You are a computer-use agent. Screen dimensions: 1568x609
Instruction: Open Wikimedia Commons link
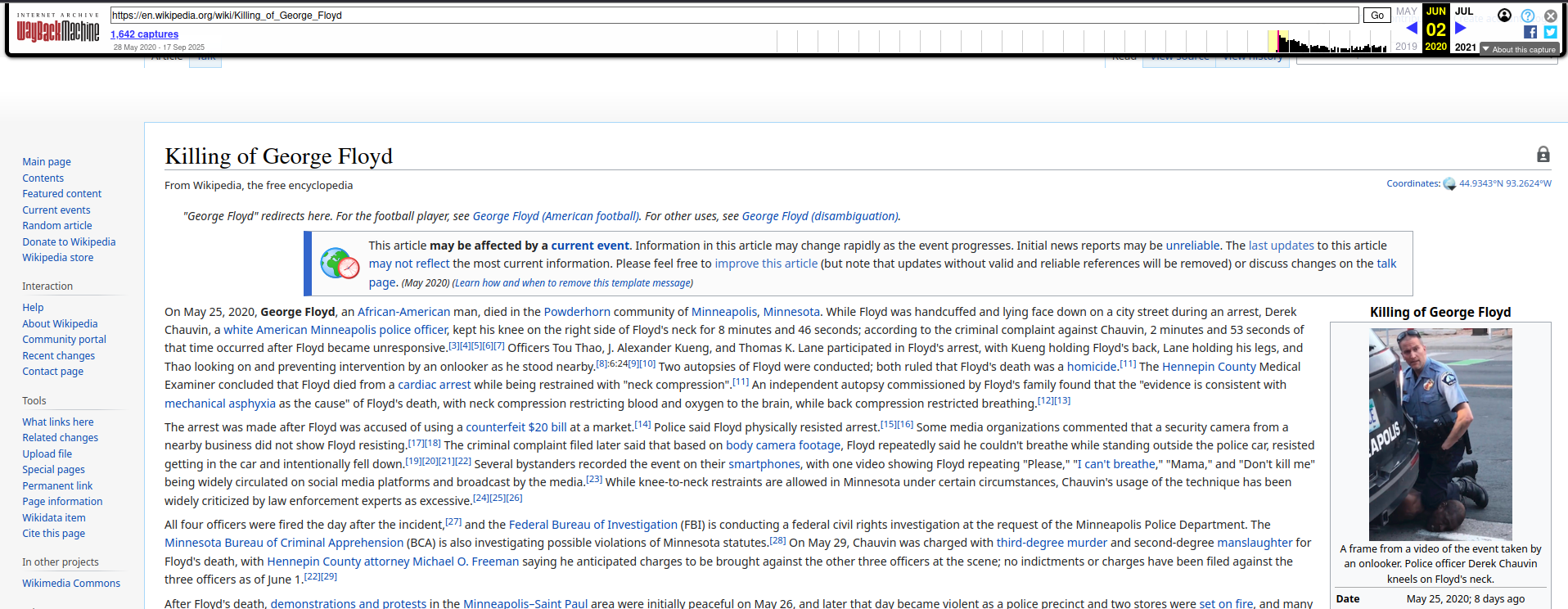click(x=71, y=584)
